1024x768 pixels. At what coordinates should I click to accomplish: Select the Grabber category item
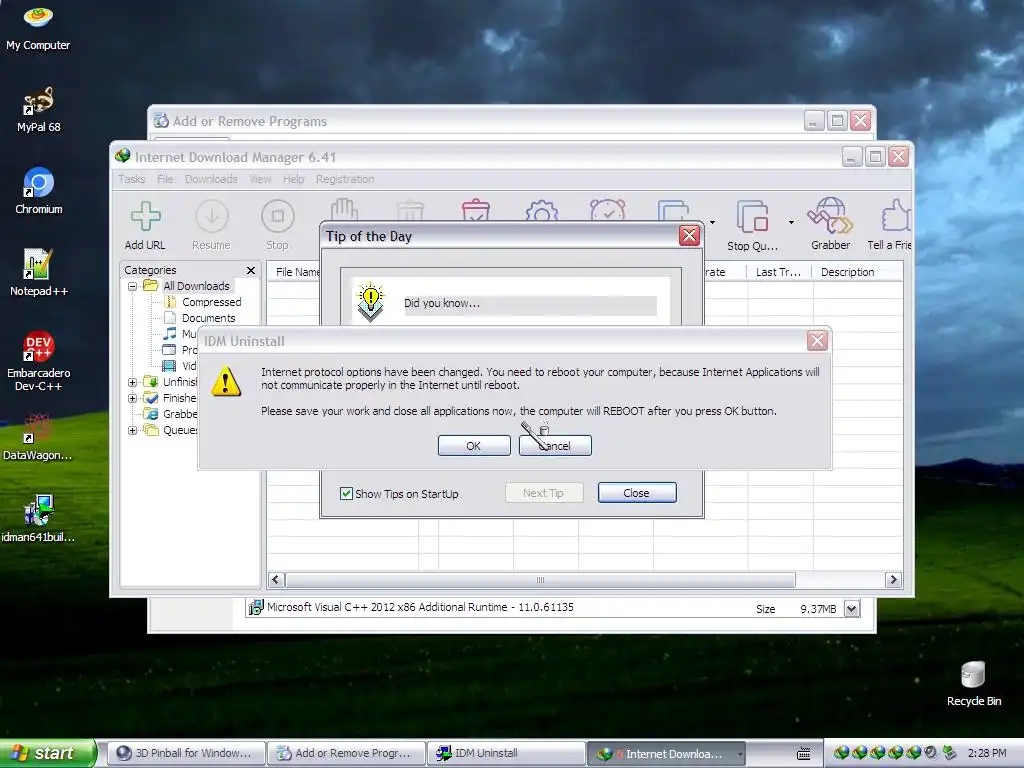pos(171,414)
